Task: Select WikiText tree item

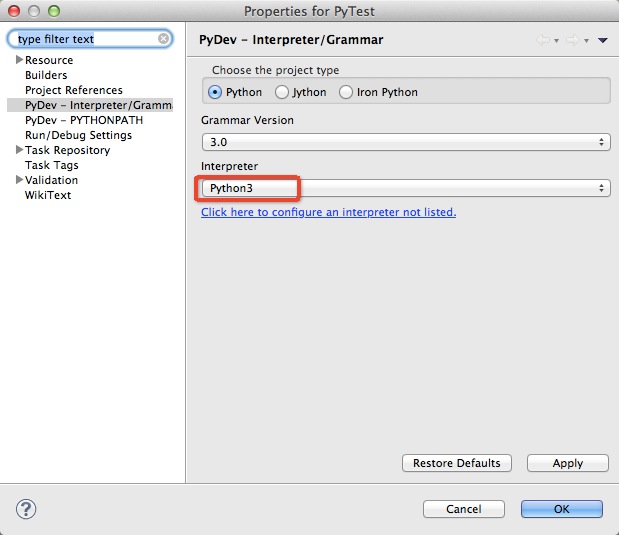Action: click(x=48, y=195)
